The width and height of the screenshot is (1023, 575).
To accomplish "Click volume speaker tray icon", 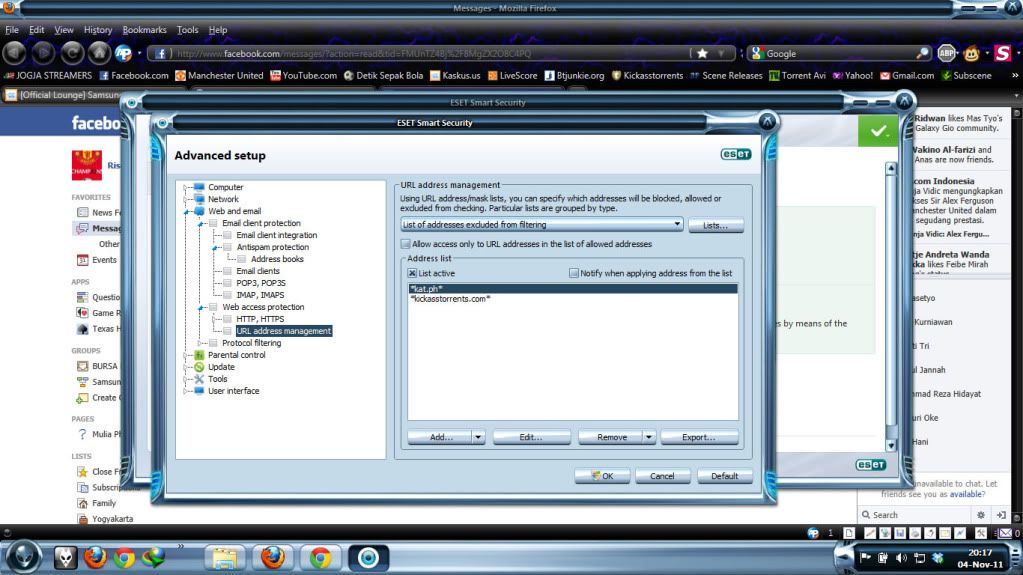I will tap(901, 558).
